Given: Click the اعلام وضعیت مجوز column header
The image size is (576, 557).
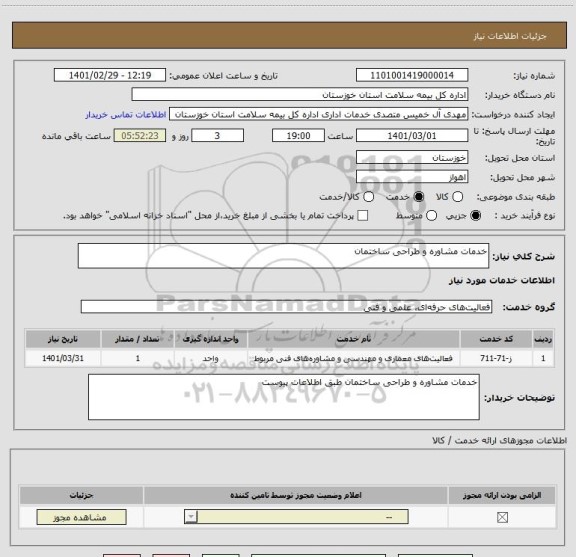Looking at the screenshot, I should tap(296, 496).
